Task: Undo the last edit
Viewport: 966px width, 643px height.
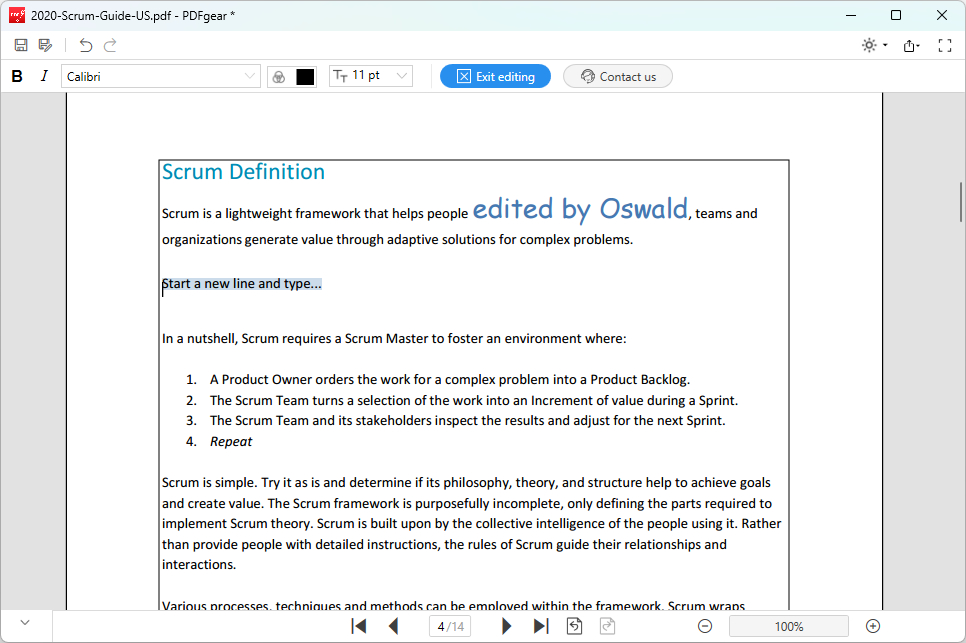Action: (x=86, y=45)
